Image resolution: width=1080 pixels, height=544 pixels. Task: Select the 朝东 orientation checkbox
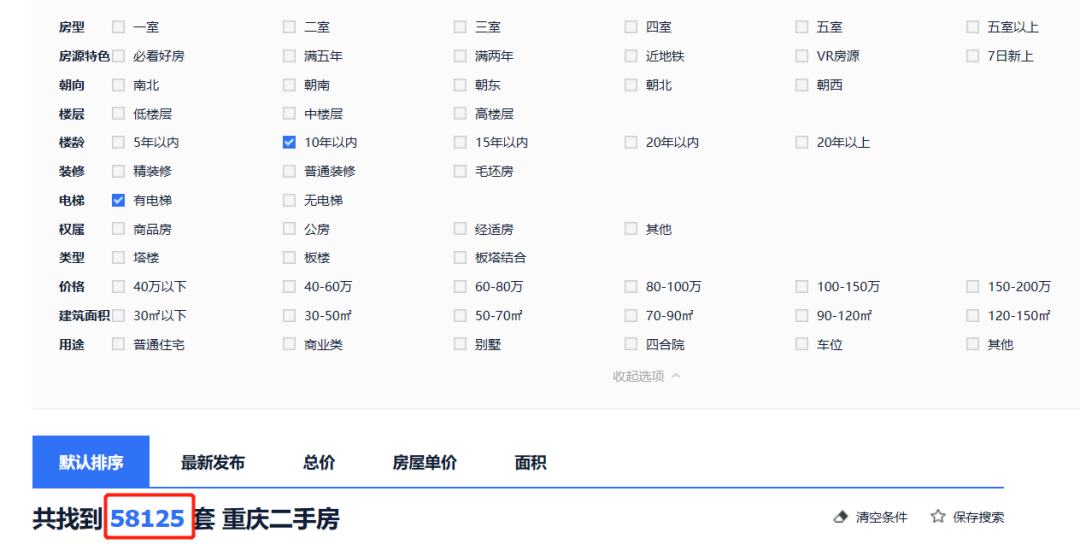(x=460, y=85)
